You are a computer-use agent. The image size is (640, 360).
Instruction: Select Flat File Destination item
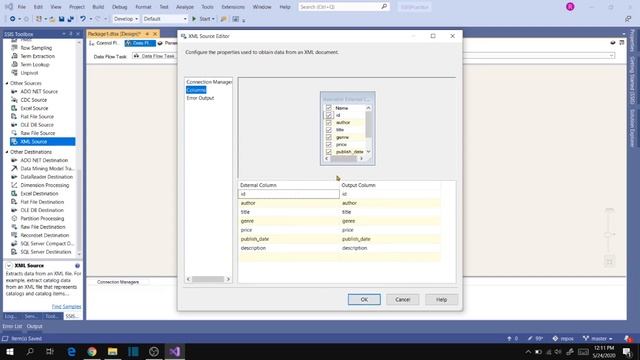(x=42, y=202)
